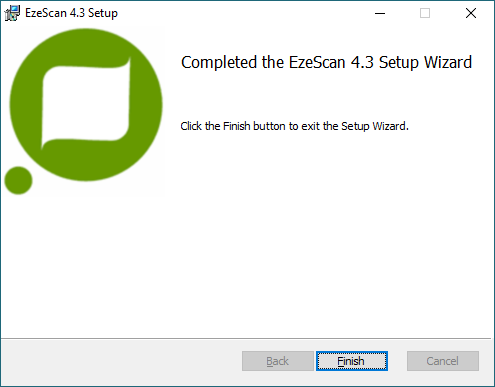Click the word "Completed" in the heading

pyautogui.click(x=219, y=62)
